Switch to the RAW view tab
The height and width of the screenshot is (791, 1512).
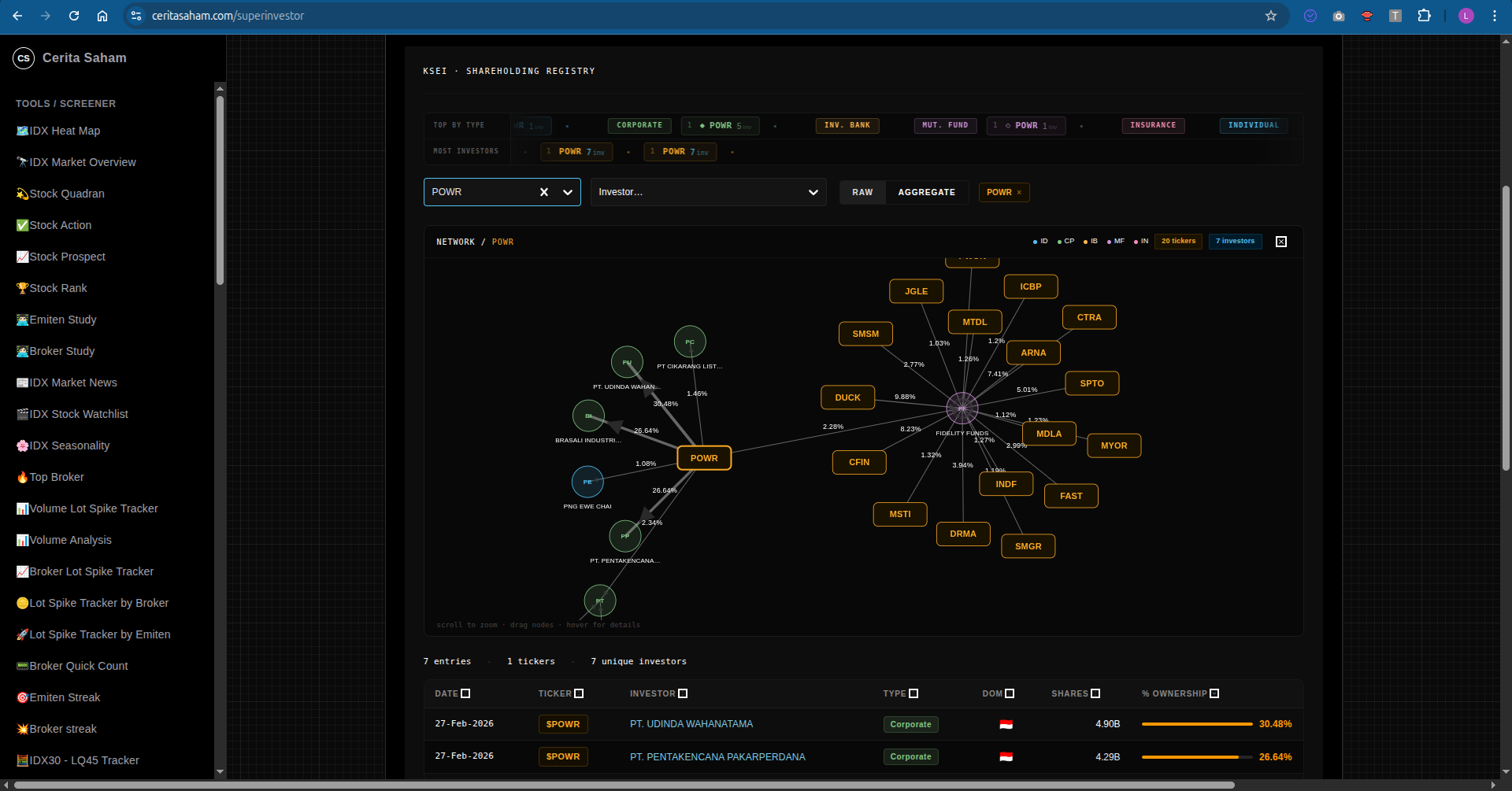tap(862, 192)
